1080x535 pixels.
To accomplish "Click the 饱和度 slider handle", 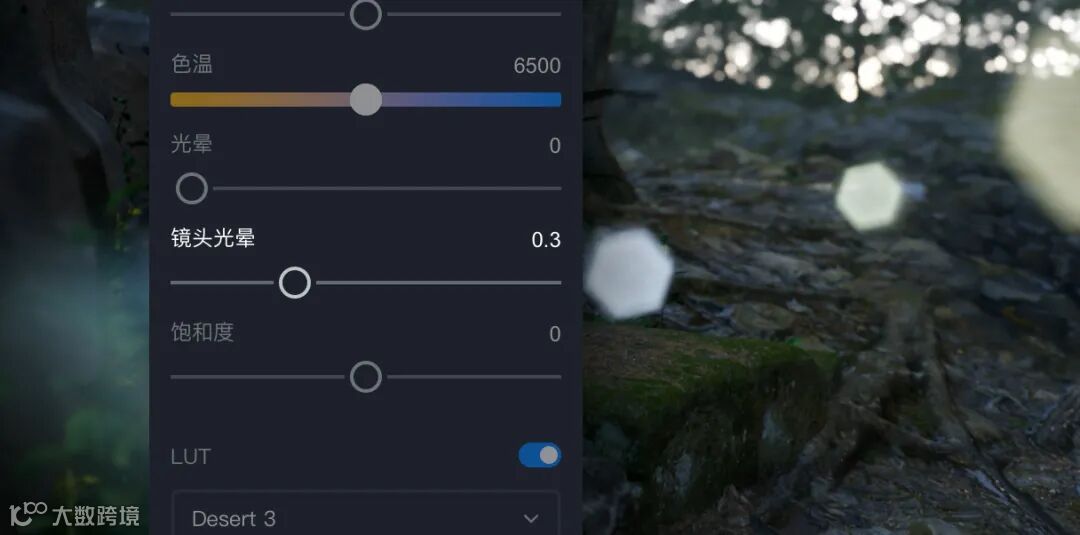I will point(366,377).
